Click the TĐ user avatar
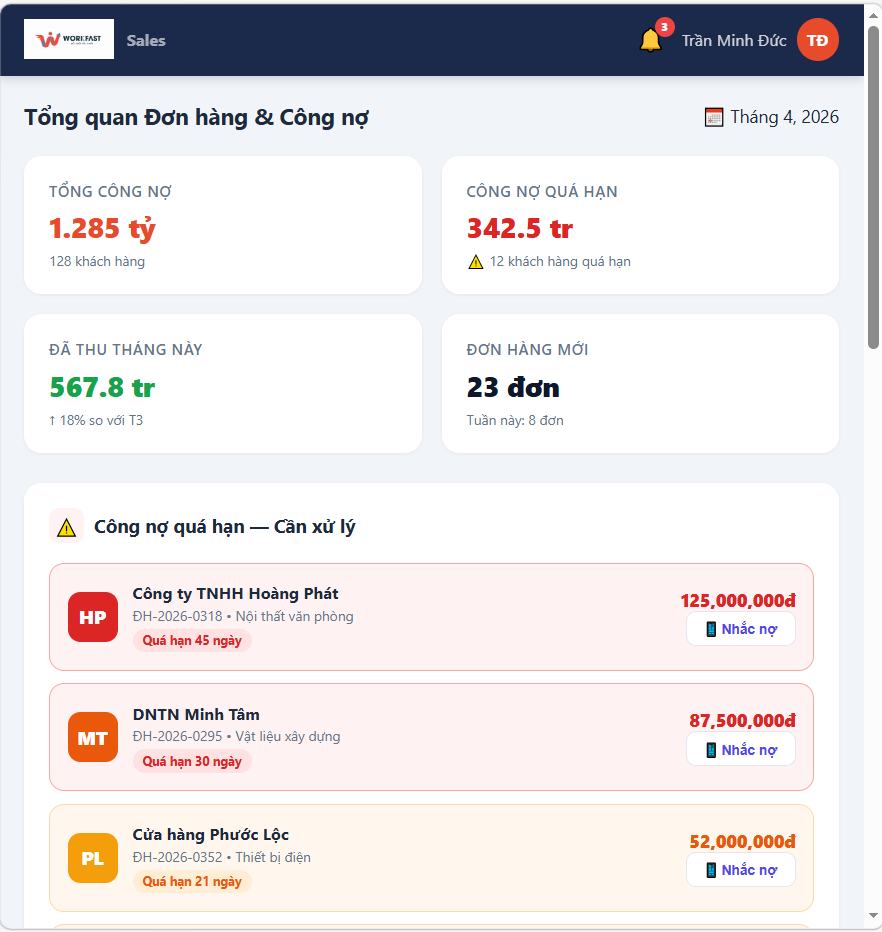The width and height of the screenshot is (882, 932). 817,40
